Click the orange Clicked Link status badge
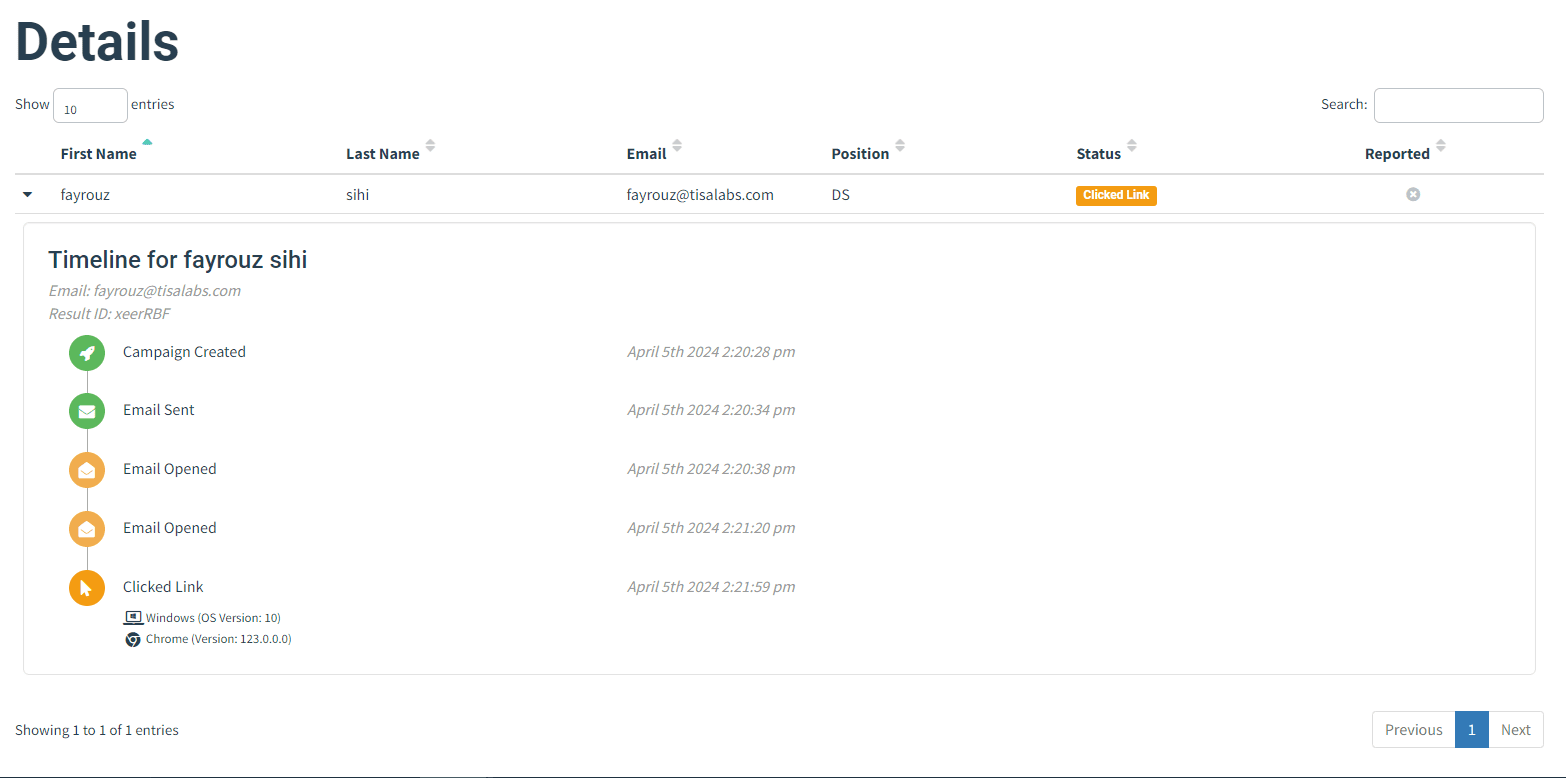The width and height of the screenshot is (1566, 778). [1116, 195]
